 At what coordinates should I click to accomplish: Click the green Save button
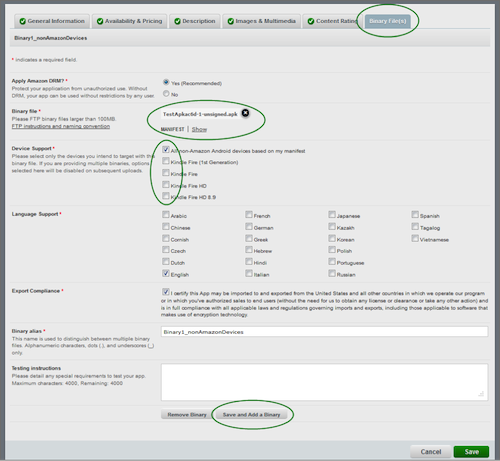pyautogui.click(x=471, y=452)
